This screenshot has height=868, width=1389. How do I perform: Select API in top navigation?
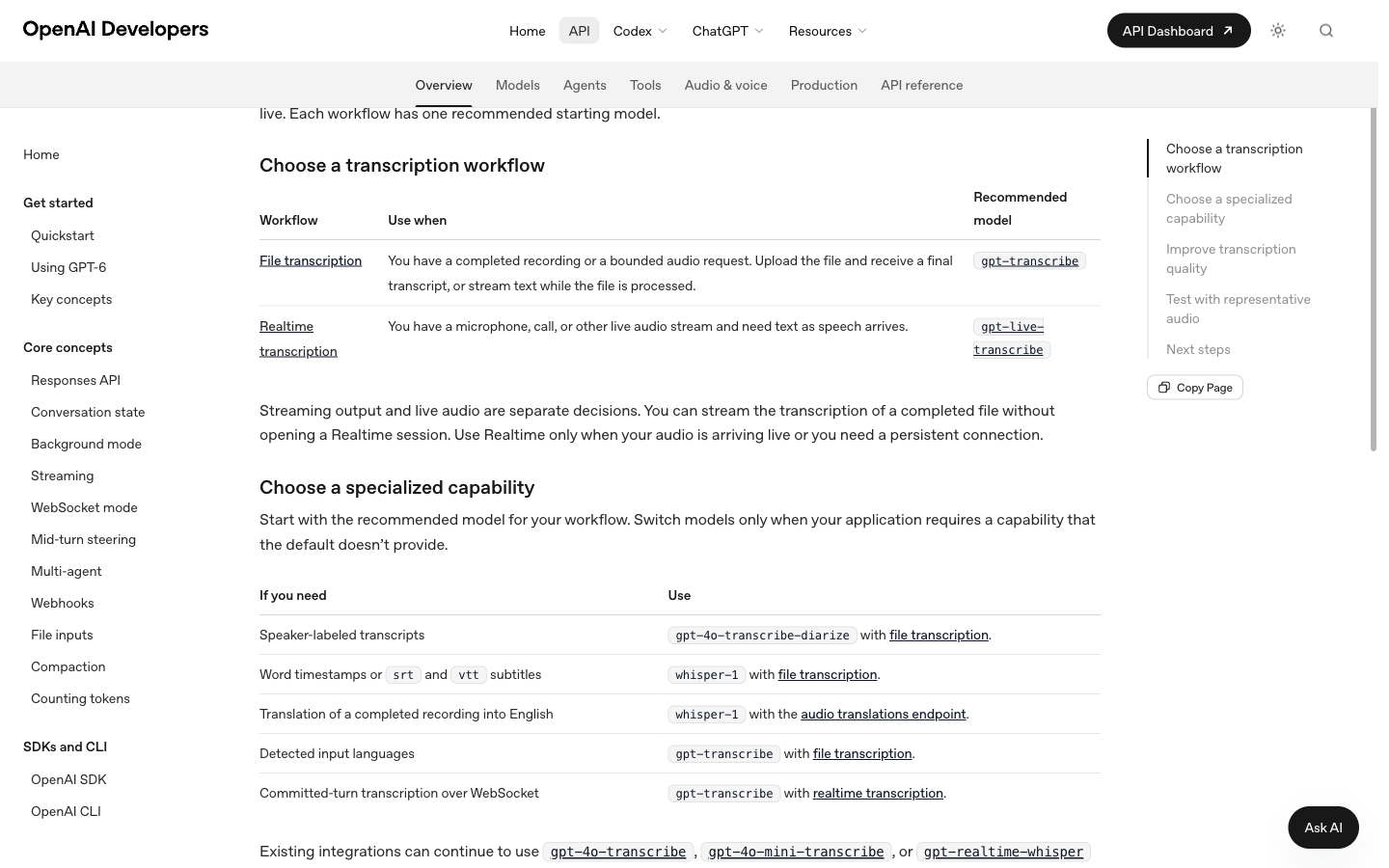click(580, 31)
